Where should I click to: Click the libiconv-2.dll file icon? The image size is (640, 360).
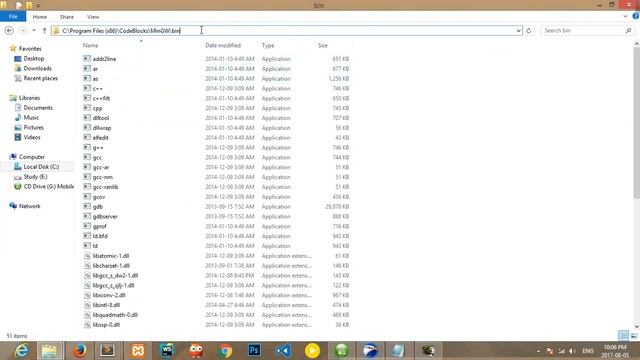(87, 295)
